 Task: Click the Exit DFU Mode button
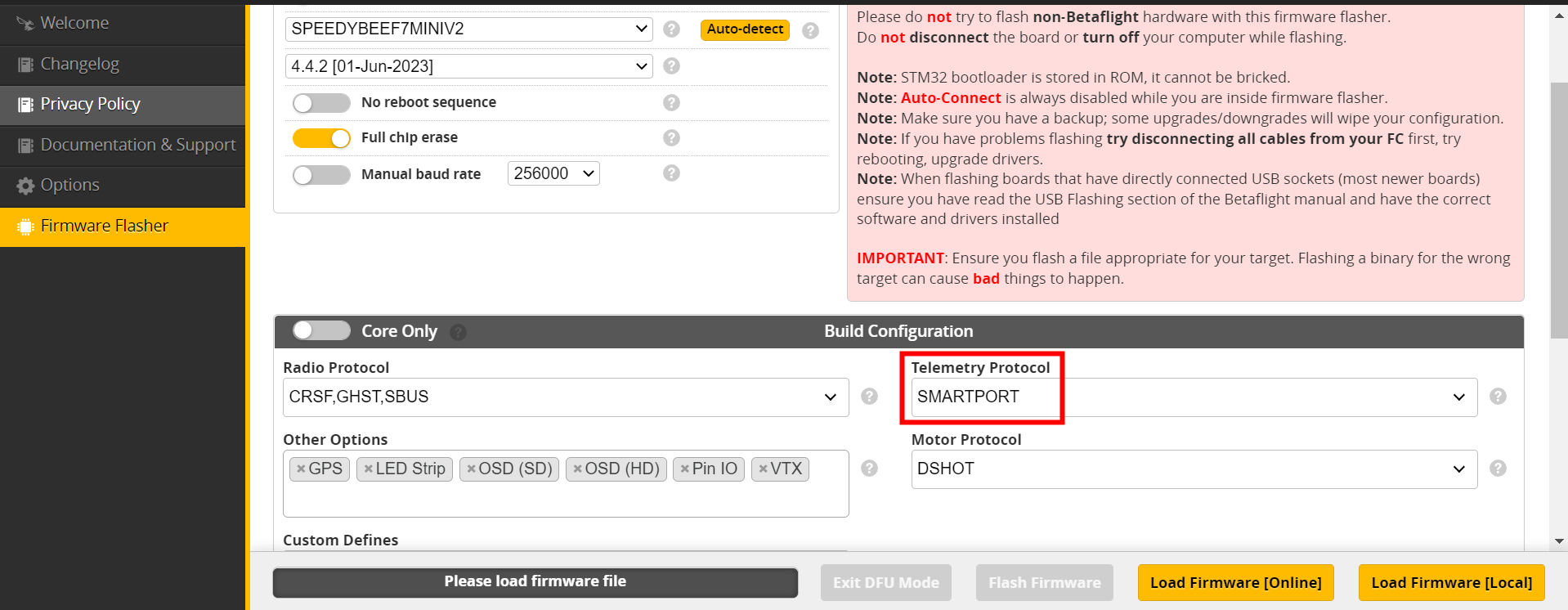(885, 582)
